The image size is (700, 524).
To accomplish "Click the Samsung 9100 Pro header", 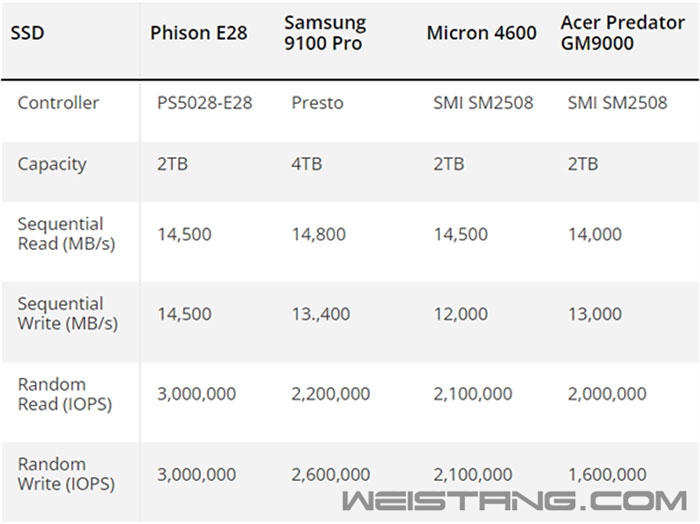I will tap(325, 33).
